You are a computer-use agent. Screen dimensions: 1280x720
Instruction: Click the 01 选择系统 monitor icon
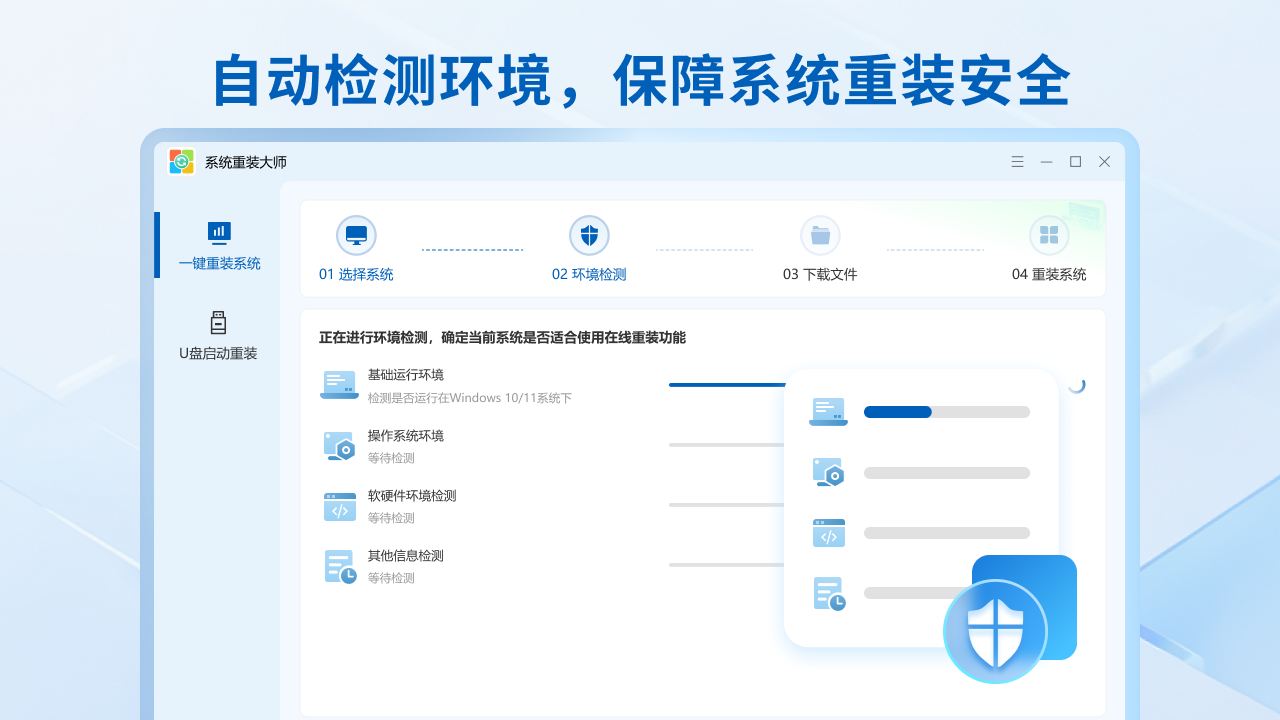click(356, 235)
